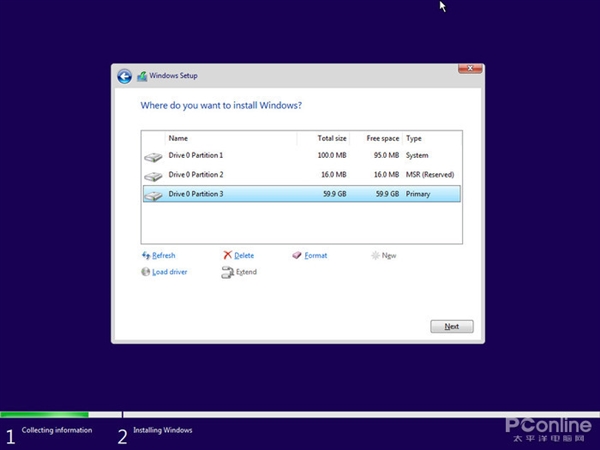Click the Format link text
This screenshot has height=450, width=600.
[316, 255]
